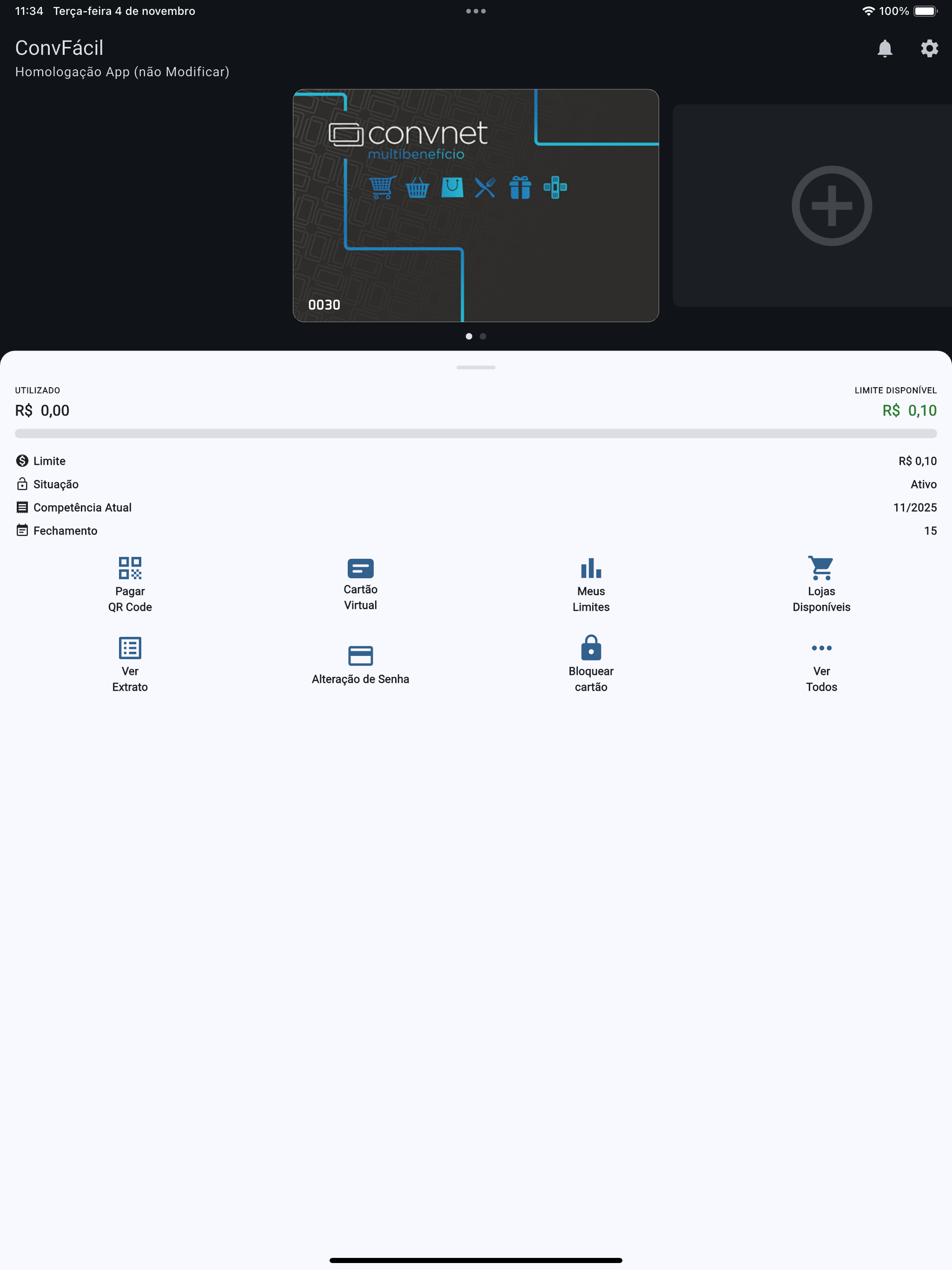Screen dimensions: 952x1270
Task: Tap the Fechamento day 15 value
Action: (930, 530)
